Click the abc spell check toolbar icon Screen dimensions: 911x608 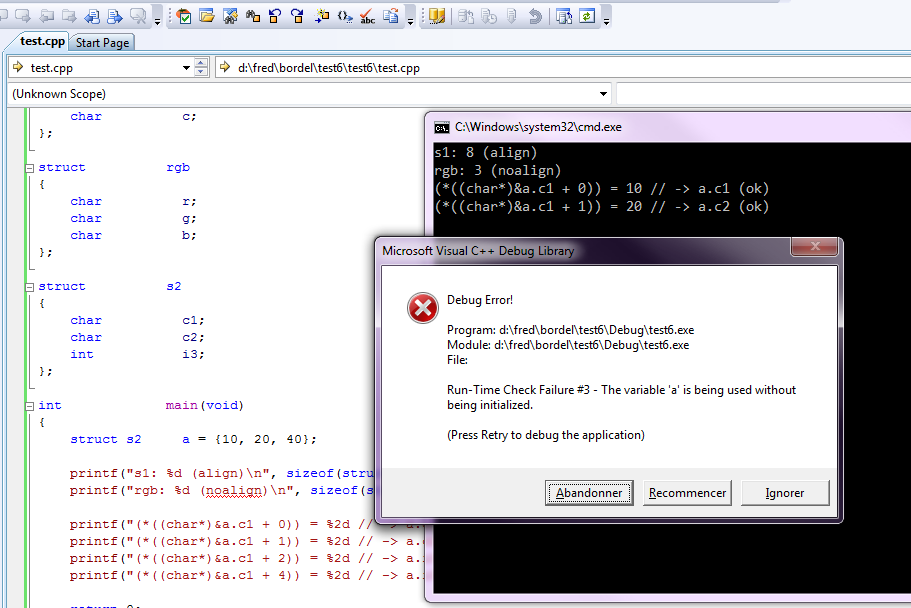367,16
